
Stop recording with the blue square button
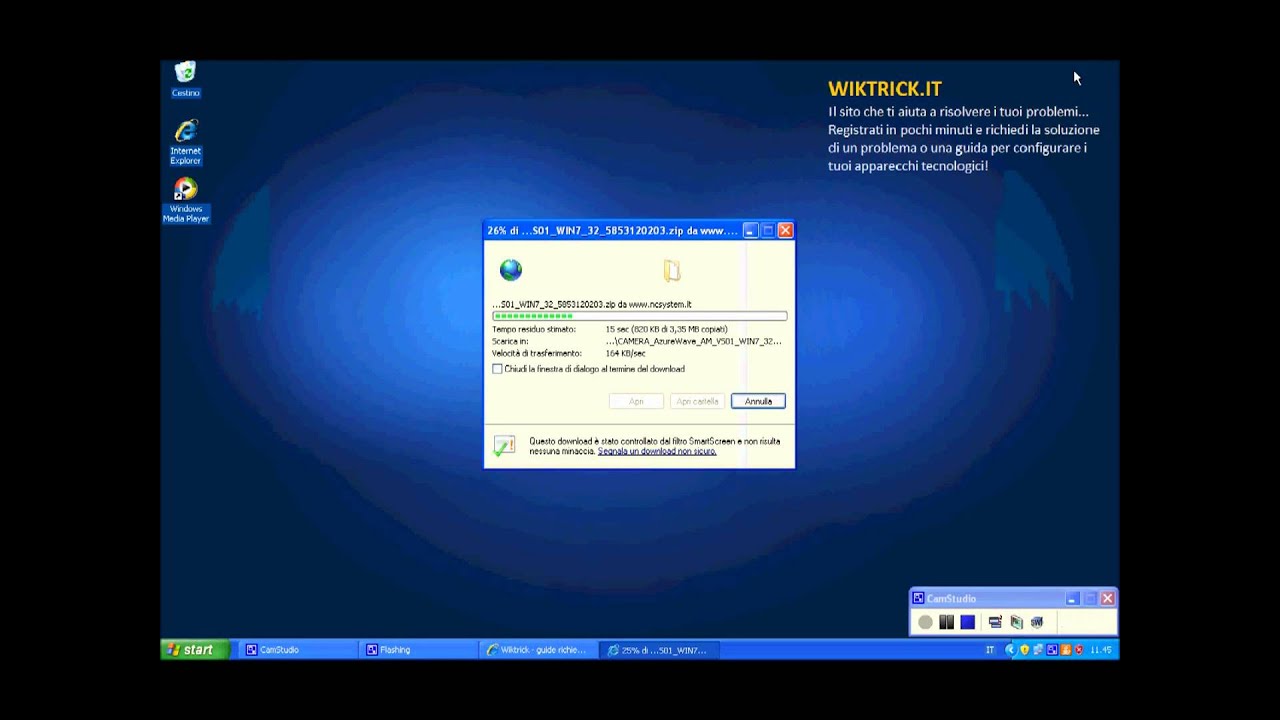pos(967,622)
